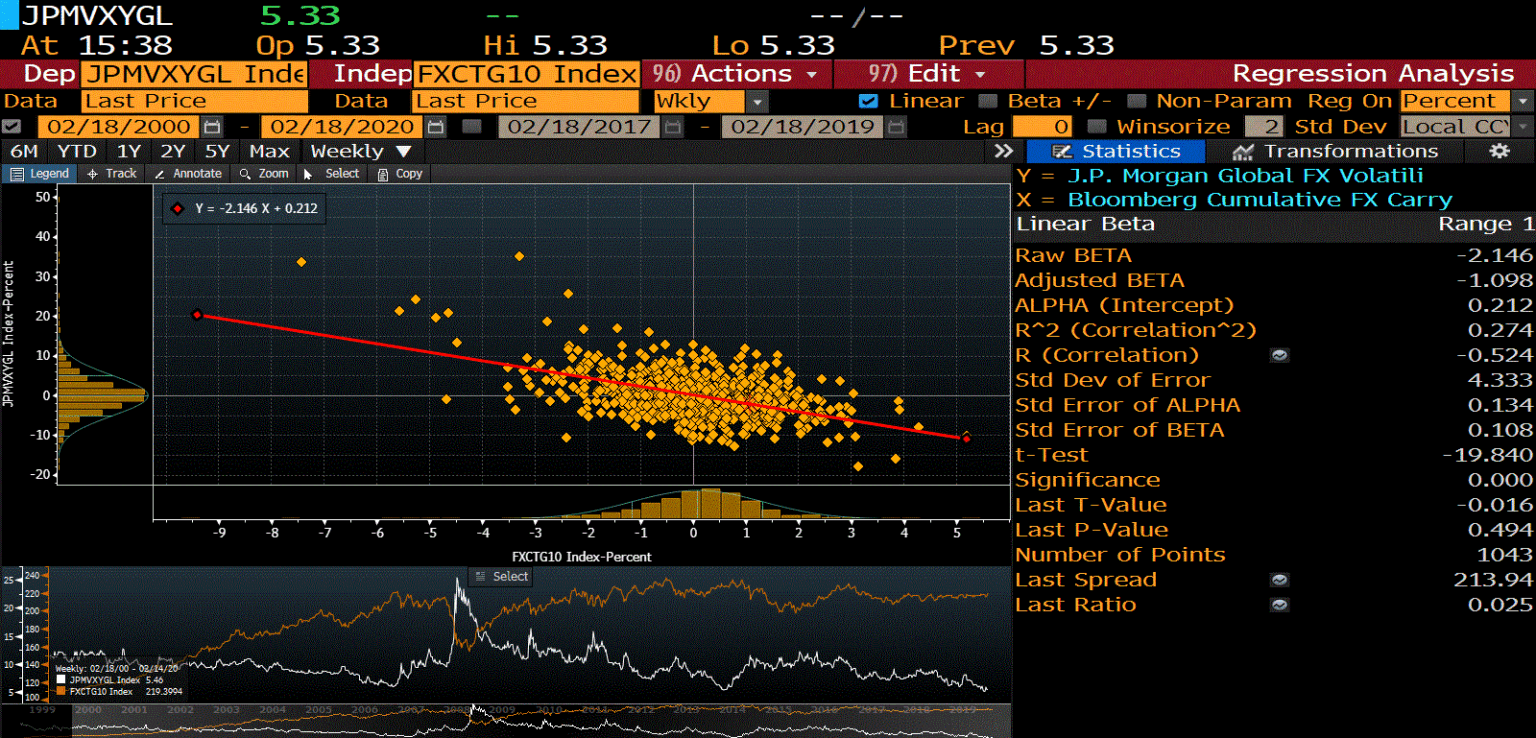Click the red regression line end point
Image resolution: width=1536 pixels, height=738 pixels.
pyautogui.click(x=966, y=438)
